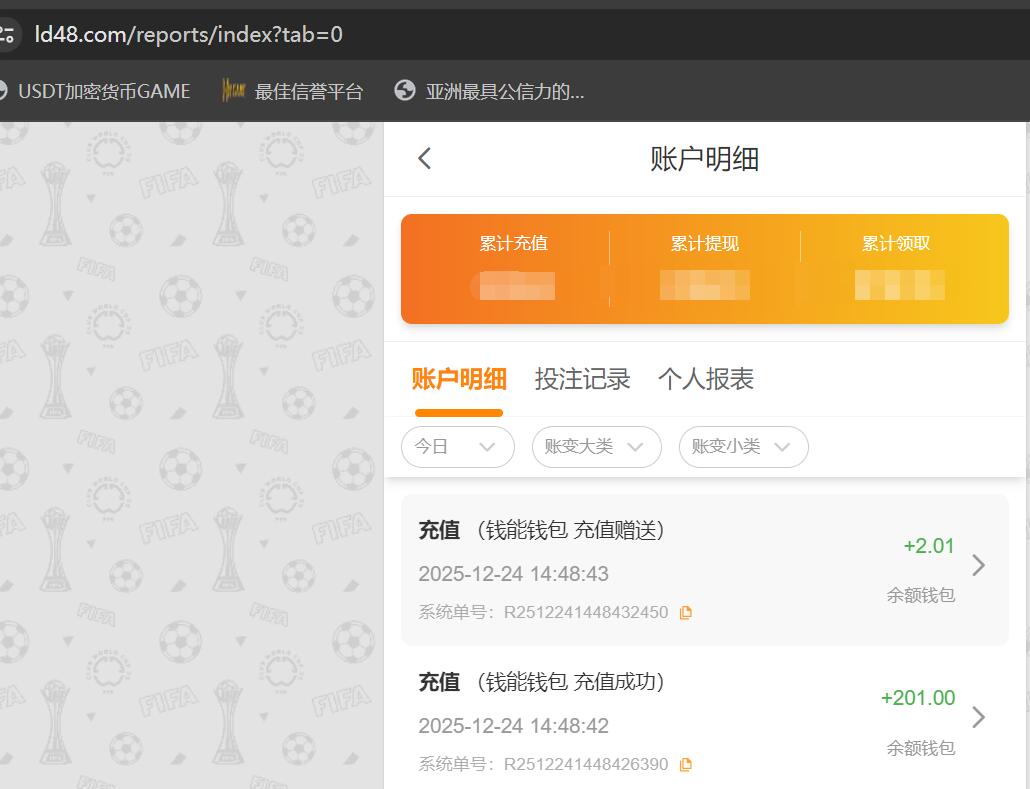Switch to the 投注记录 tab
Image resolution: width=1030 pixels, height=789 pixels.
pos(583,379)
